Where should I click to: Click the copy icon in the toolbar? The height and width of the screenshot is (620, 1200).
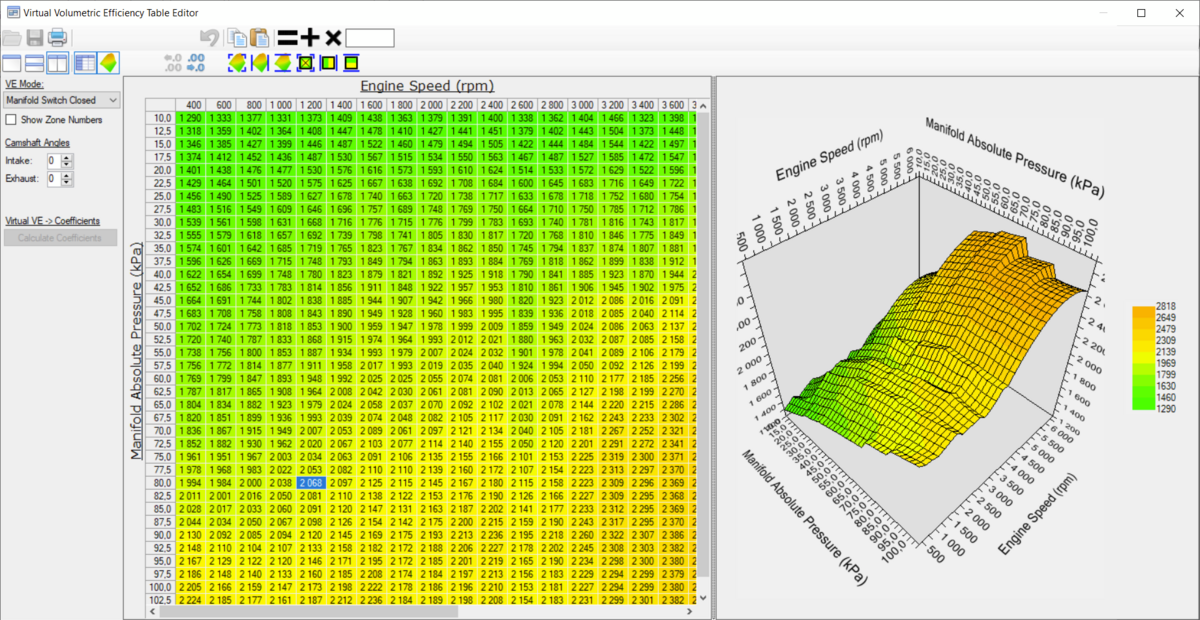pos(237,38)
